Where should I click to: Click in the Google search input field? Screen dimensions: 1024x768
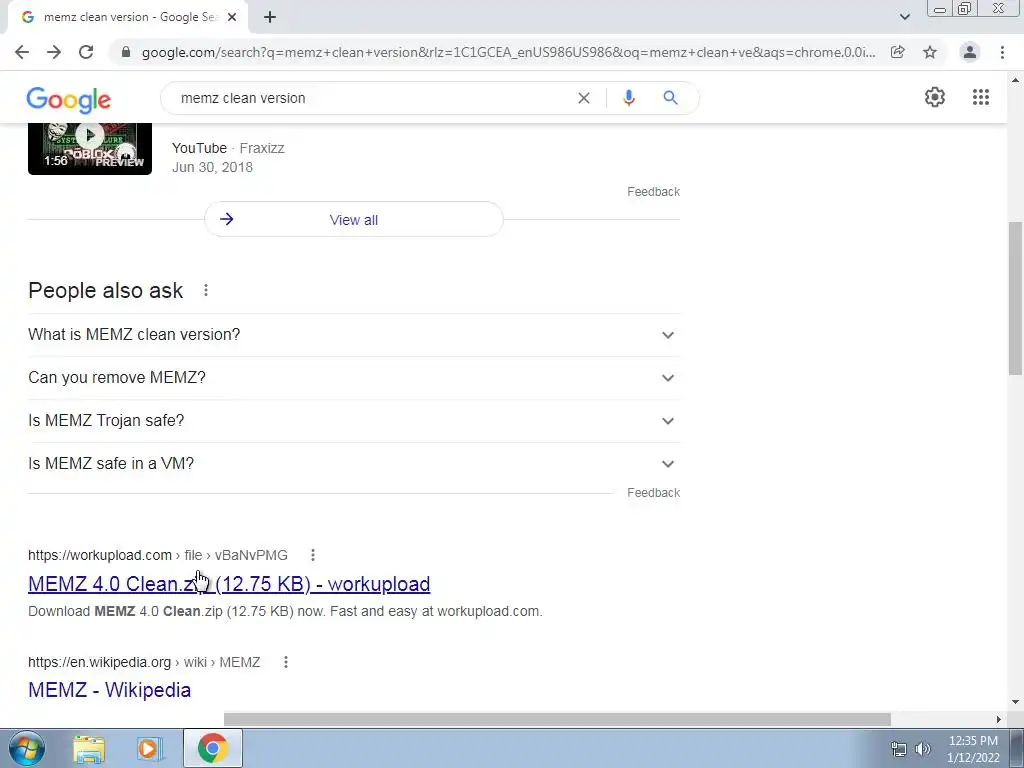372,98
